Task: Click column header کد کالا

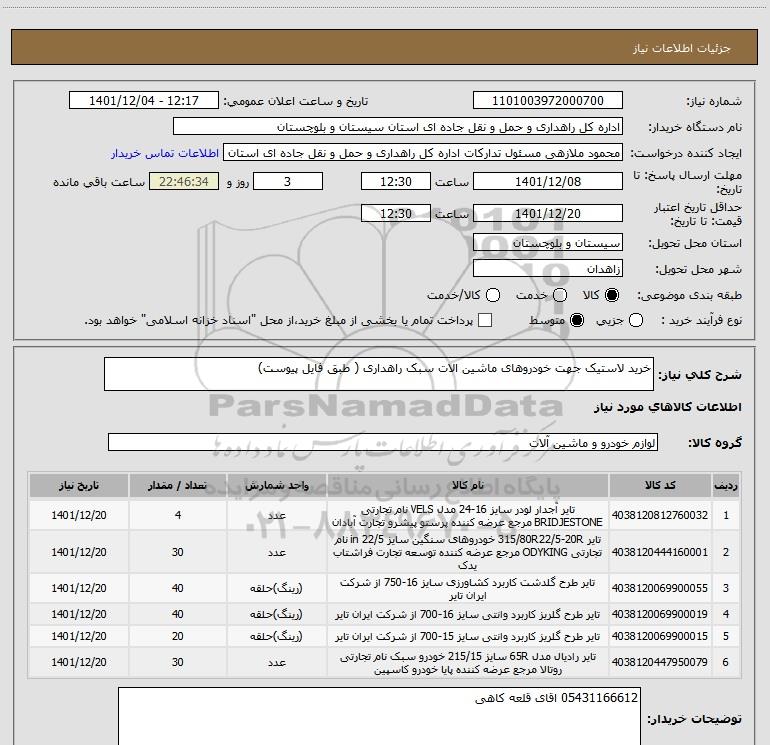Action: click(660, 486)
